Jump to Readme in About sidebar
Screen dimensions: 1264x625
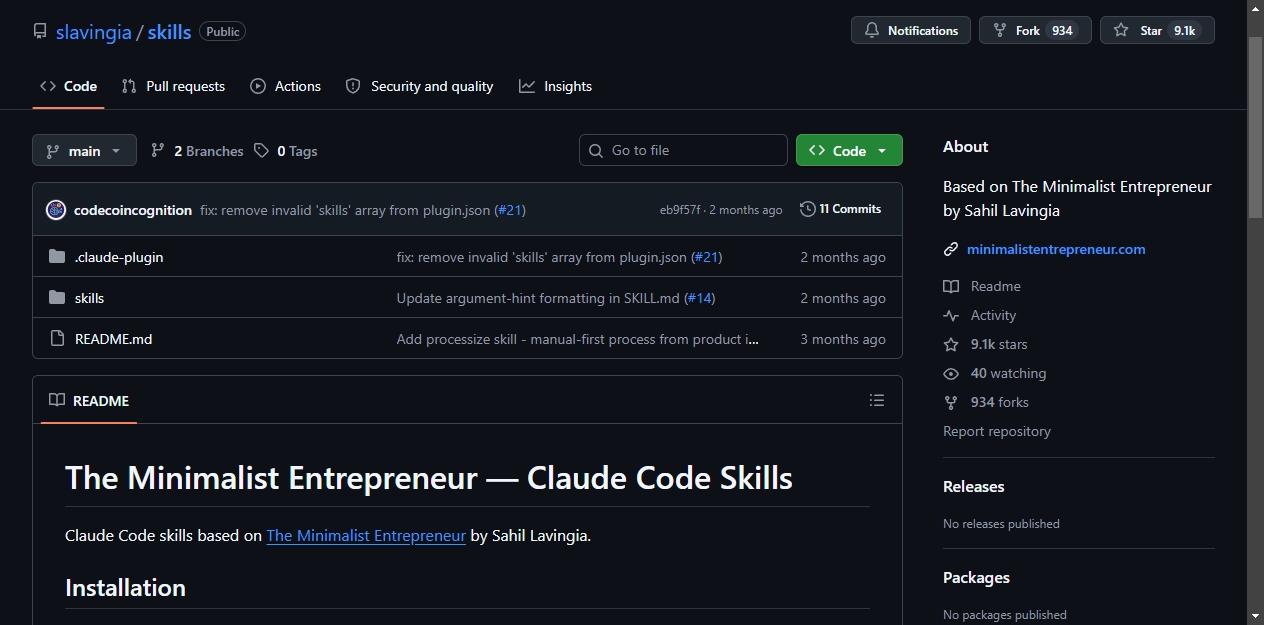pyautogui.click(x=982, y=286)
